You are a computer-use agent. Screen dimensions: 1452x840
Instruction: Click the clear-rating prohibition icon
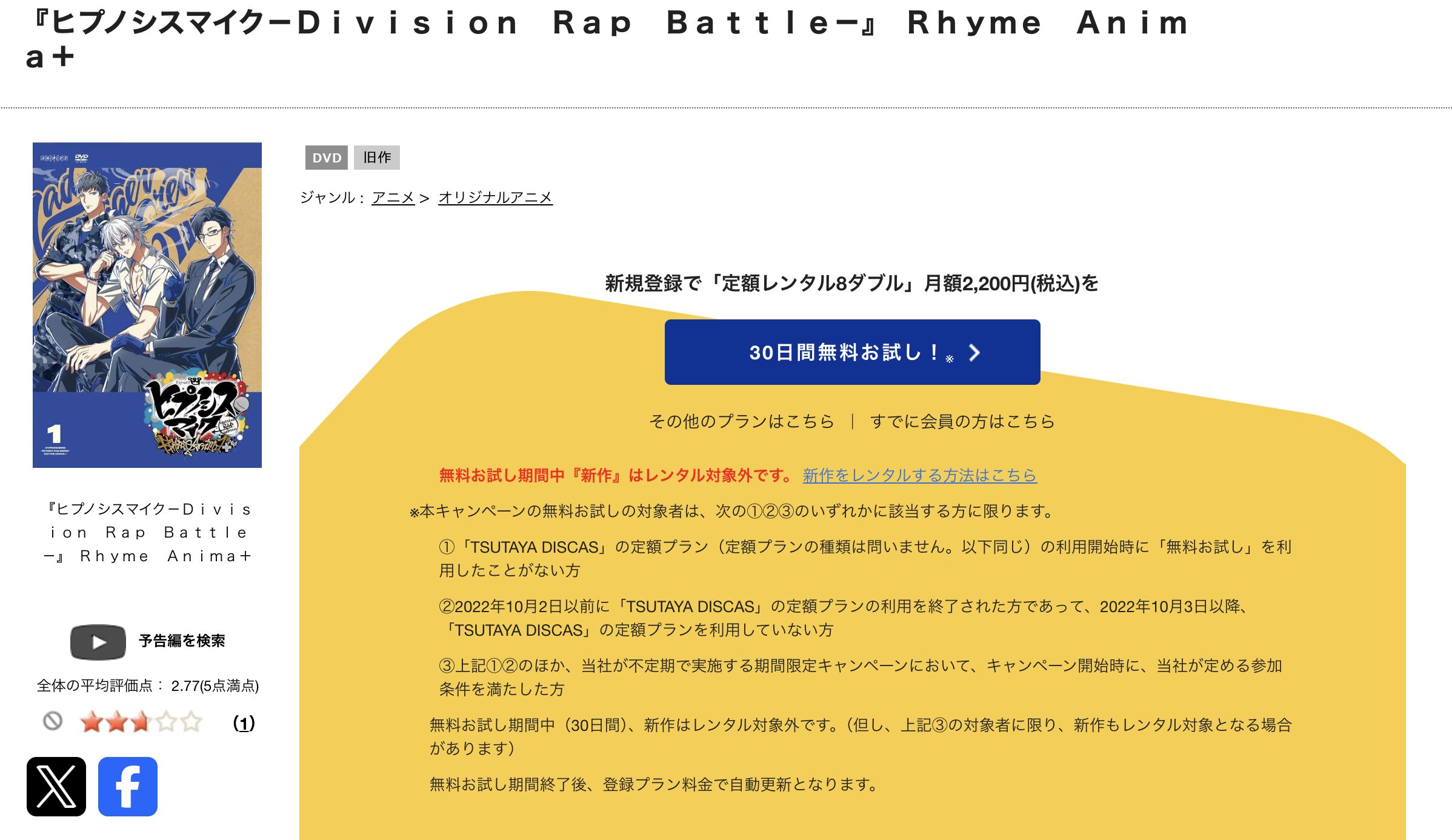tap(53, 721)
